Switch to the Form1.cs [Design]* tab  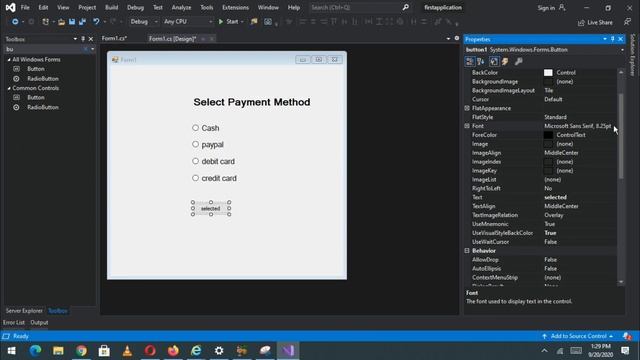point(172,39)
